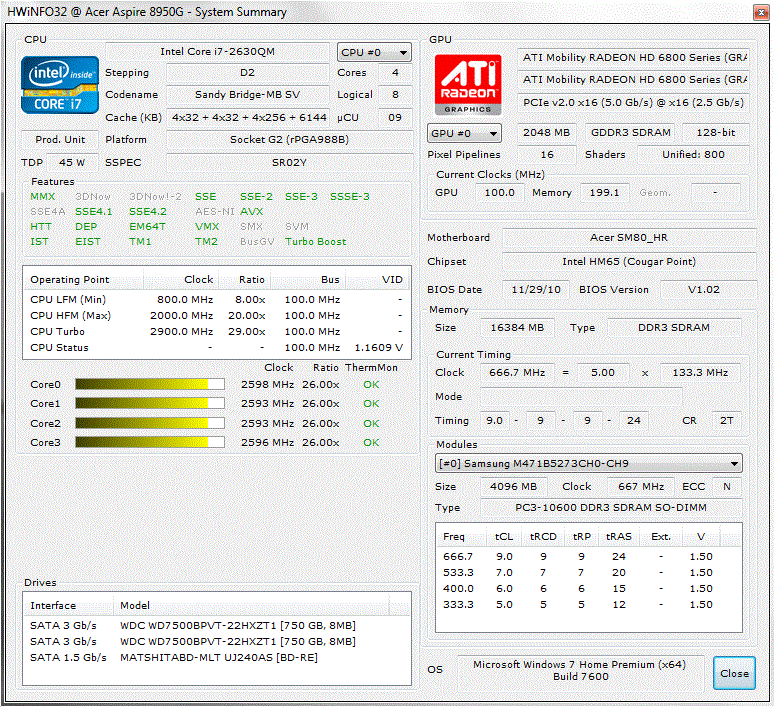Click the SSSE-3 feature label
The width and height of the screenshot is (775, 707).
coord(349,196)
